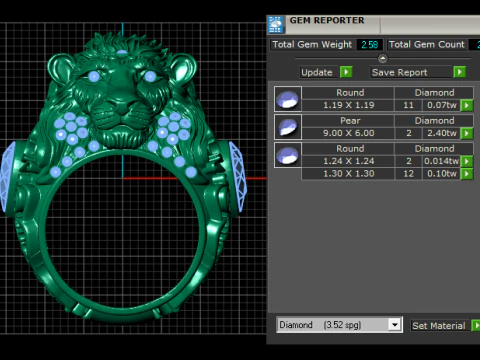Select the 1.24 X 1.24 size cell
The height and width of the screenshot is (360, 480).
[348, 161]
